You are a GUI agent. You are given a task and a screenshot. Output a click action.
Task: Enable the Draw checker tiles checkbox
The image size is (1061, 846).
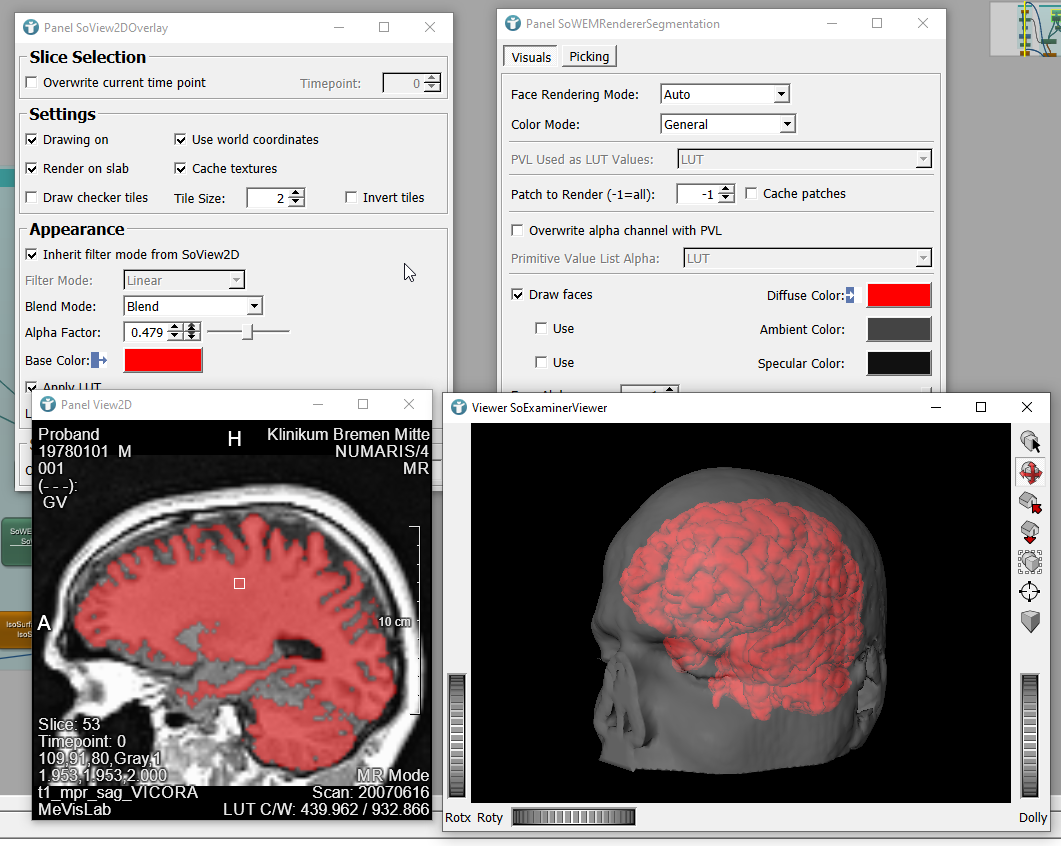point(32,198)
